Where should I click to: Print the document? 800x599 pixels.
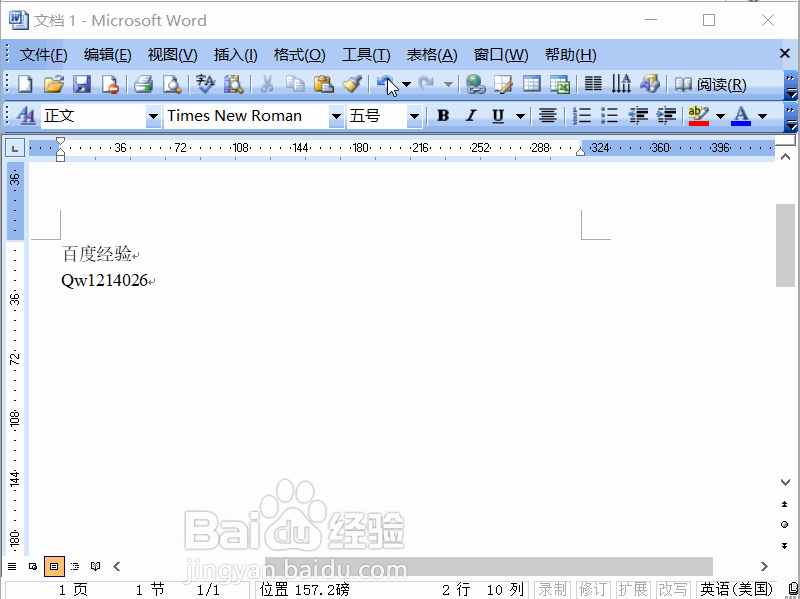tap(143, 84)
